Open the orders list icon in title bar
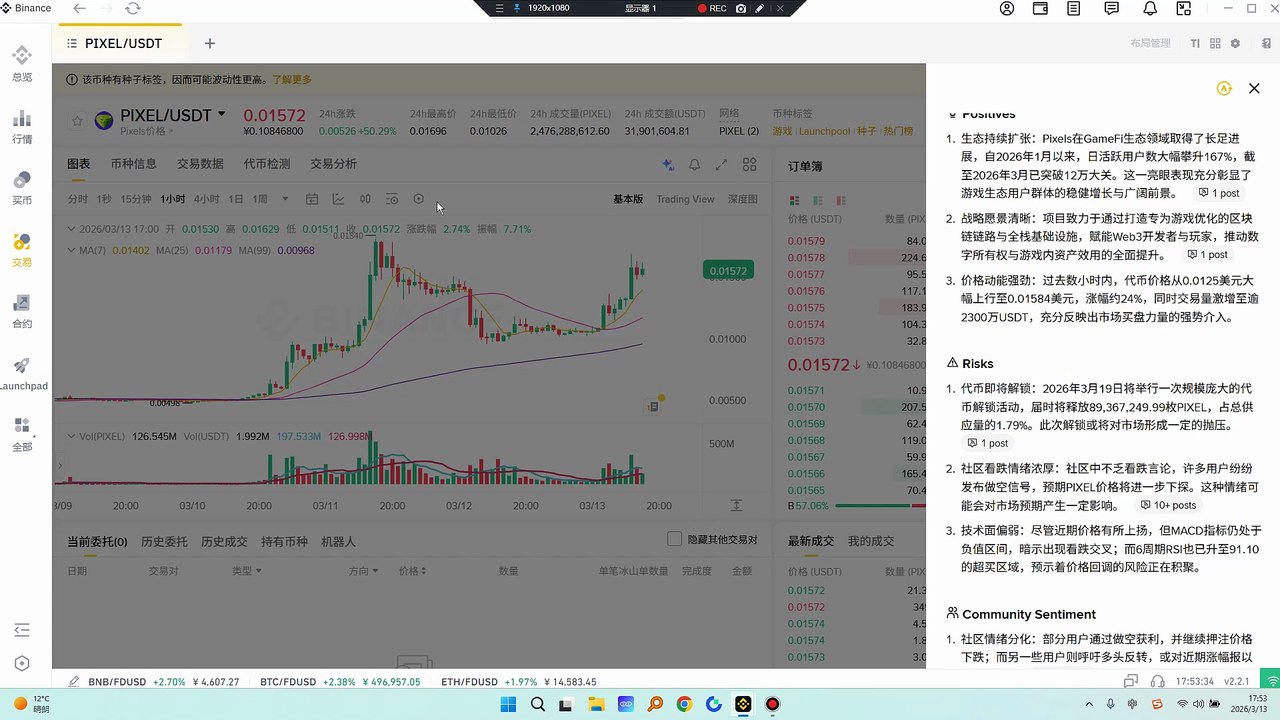The height and width of the screenshot is (720, 1280). 1074,8
